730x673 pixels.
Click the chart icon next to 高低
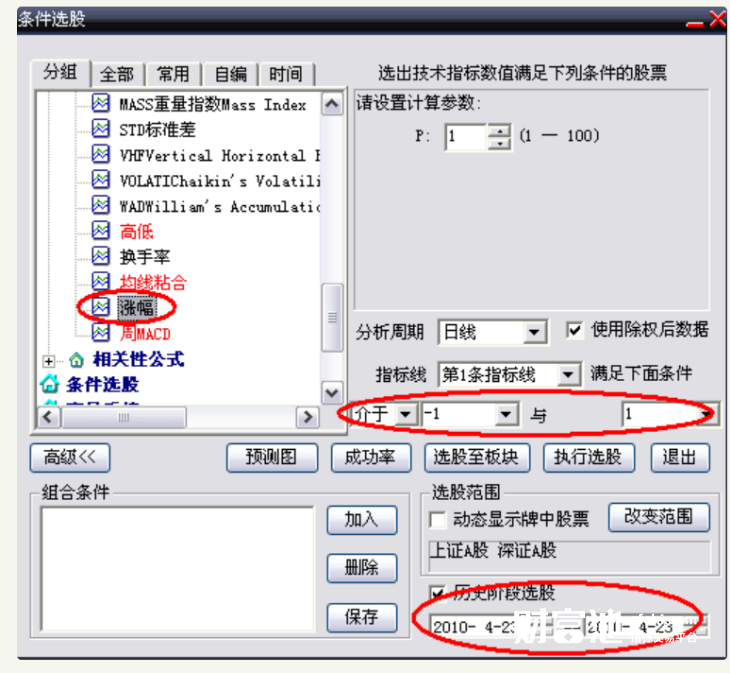101,230
